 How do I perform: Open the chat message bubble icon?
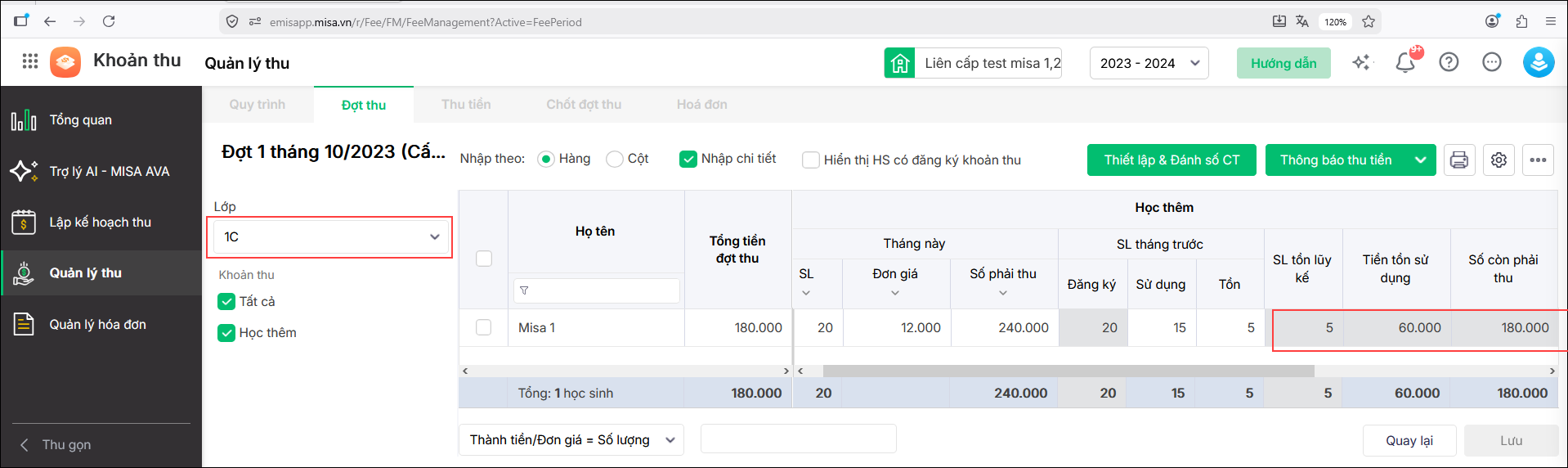[x=1492, y=62]
